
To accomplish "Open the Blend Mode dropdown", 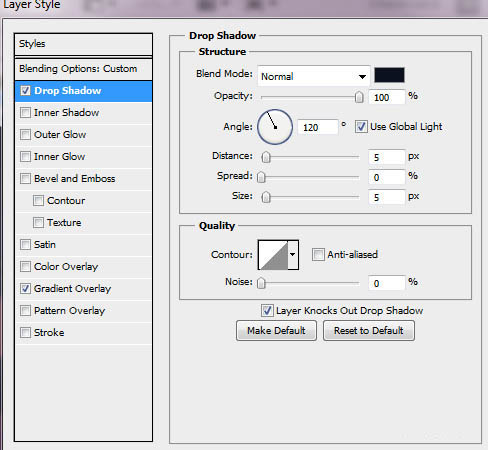I will pyautogui.click(x=314, y=76).
